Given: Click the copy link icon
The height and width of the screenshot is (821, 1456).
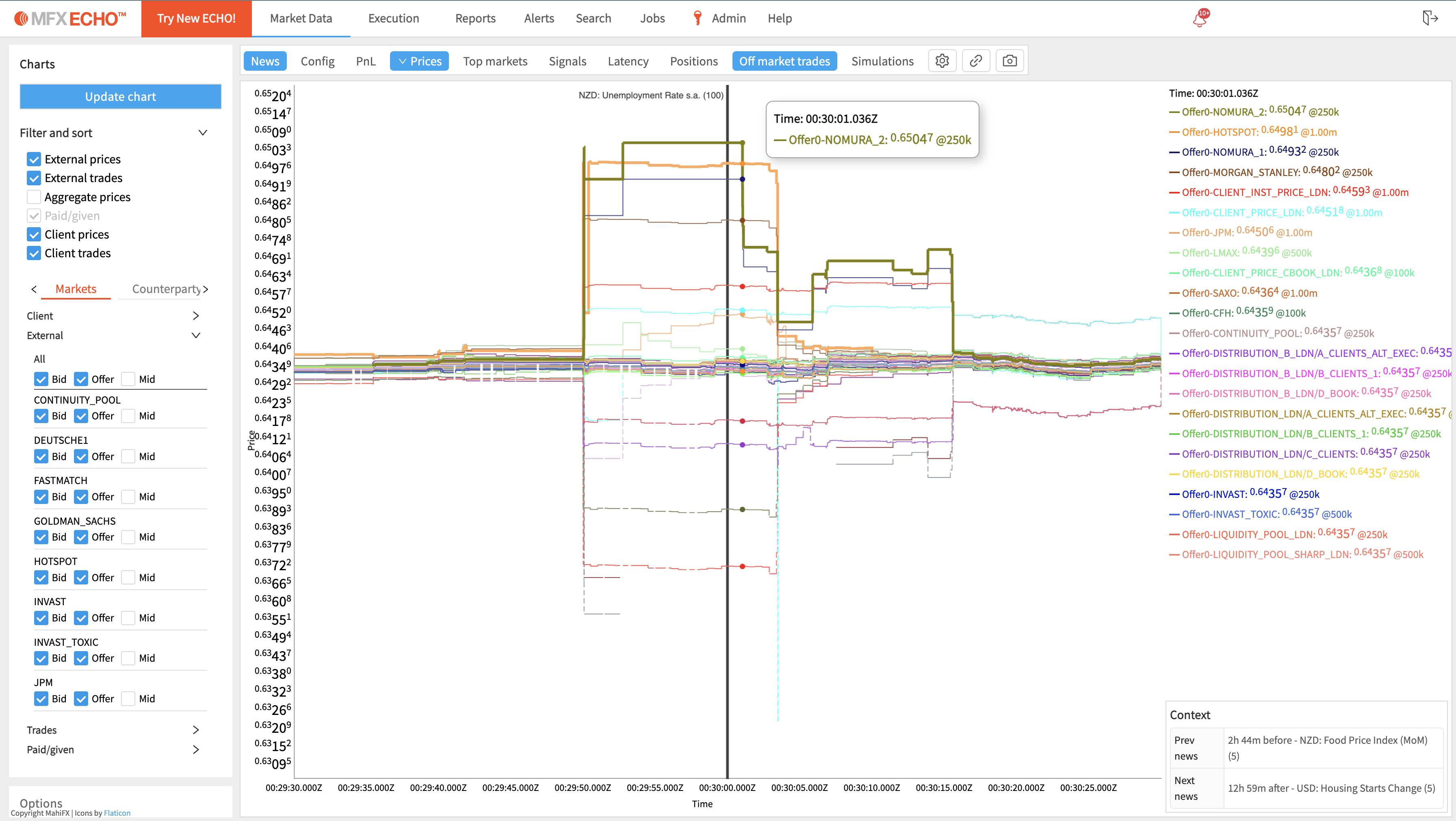Looking at the screenshot, I should coord(975,61).
